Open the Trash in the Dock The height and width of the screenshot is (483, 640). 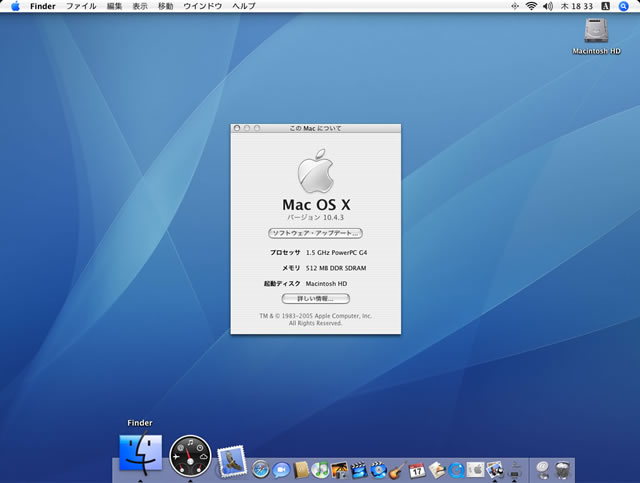click(563, 470)
